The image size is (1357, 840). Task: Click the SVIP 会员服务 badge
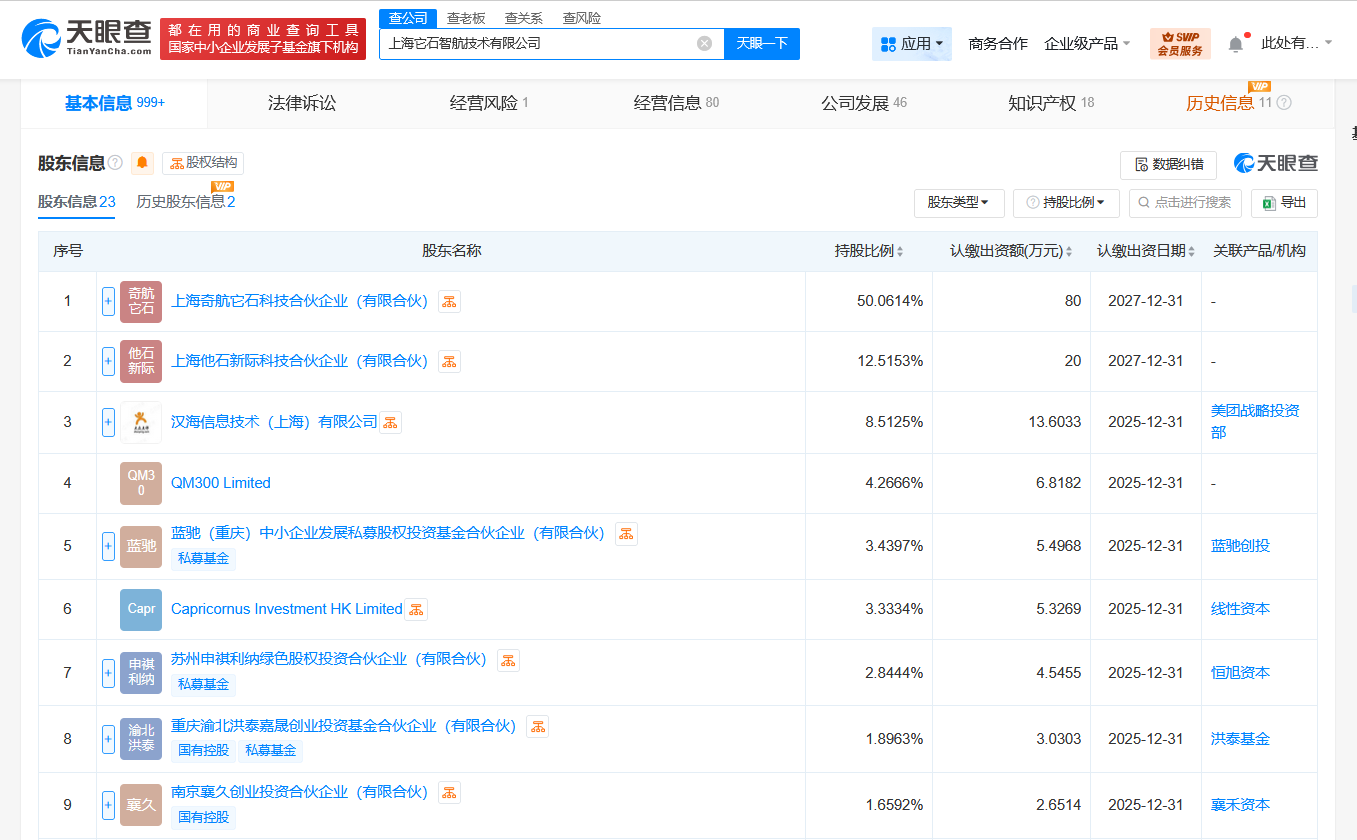(x=1180, y=44)
